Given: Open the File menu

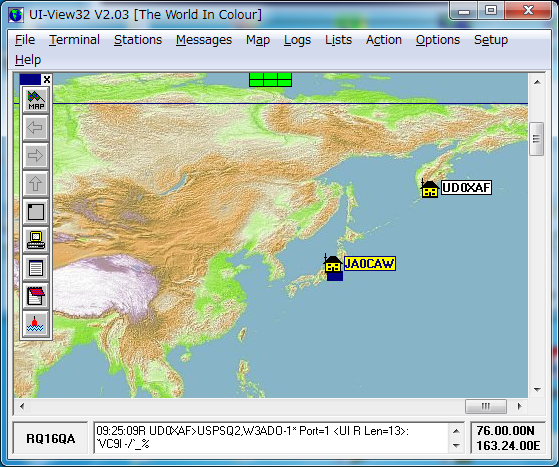Looking at the screenshot, I should pos(25,40).
